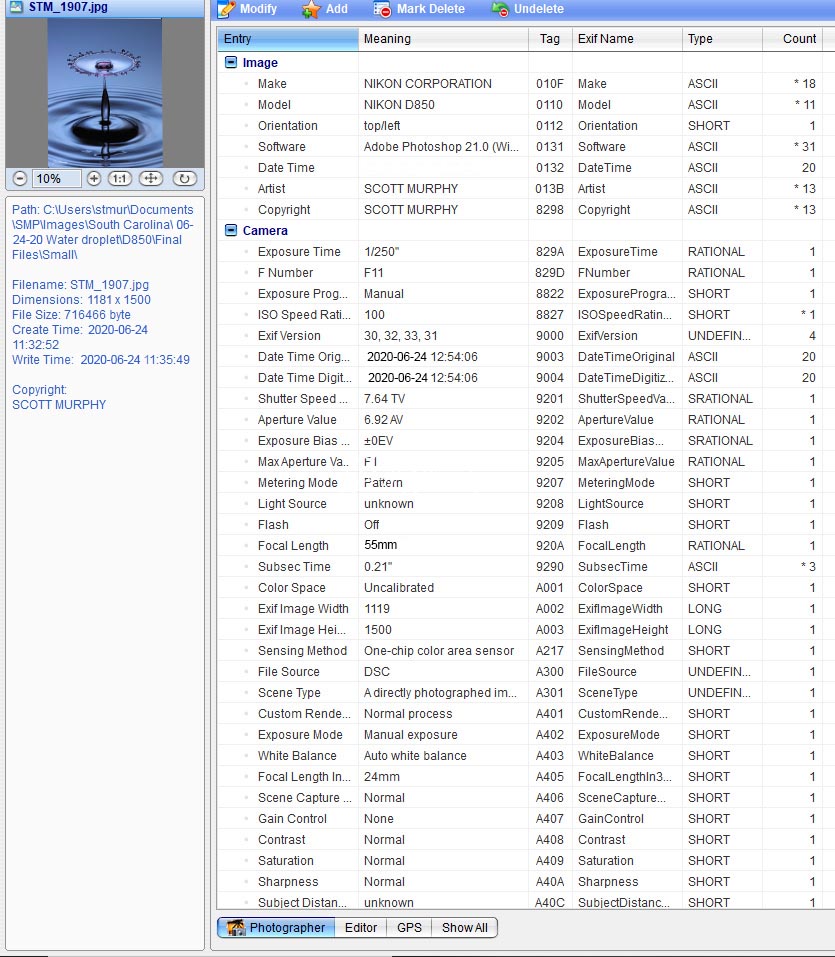Rotate the preview image

point(184,179)
